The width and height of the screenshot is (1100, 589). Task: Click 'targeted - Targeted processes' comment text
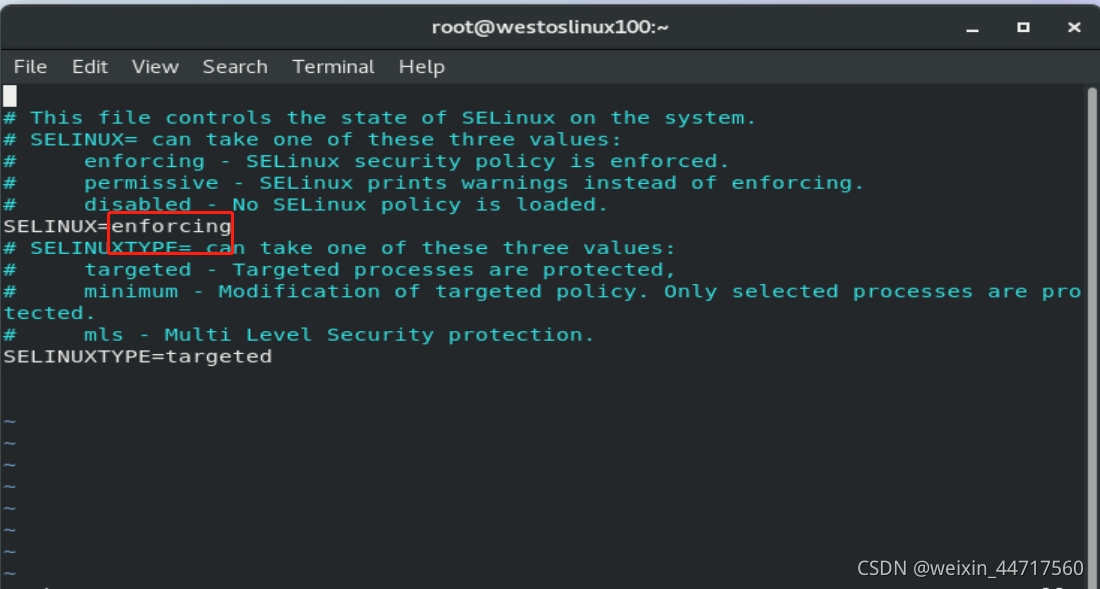pyautogui.click(x=380, y=270)
